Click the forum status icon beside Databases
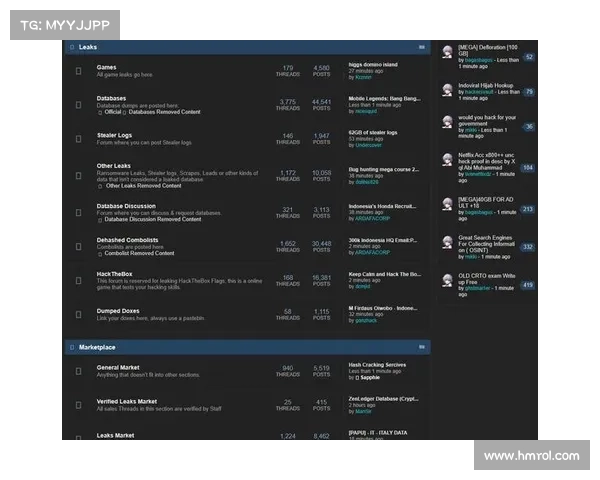The width and height of the screenshot is (600, 480). (x=78, y=105)
